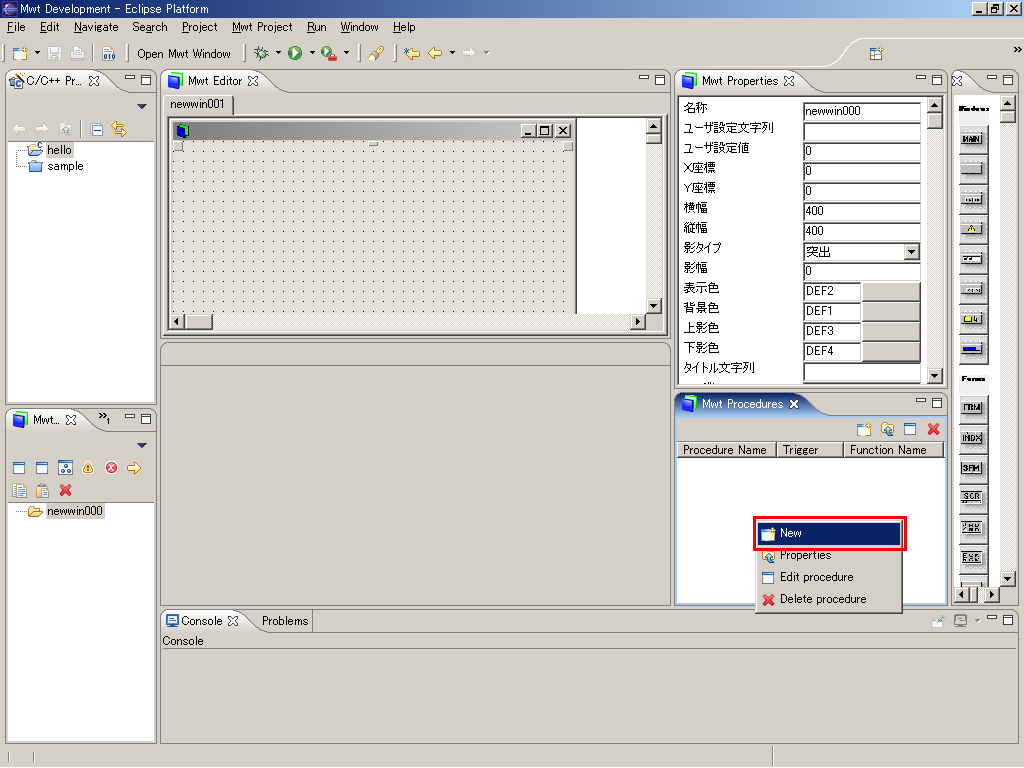The height and width of the screenshot is (768, 1024).
Task: Click the New wizard toolbar icon
Action: pos(20,54)
